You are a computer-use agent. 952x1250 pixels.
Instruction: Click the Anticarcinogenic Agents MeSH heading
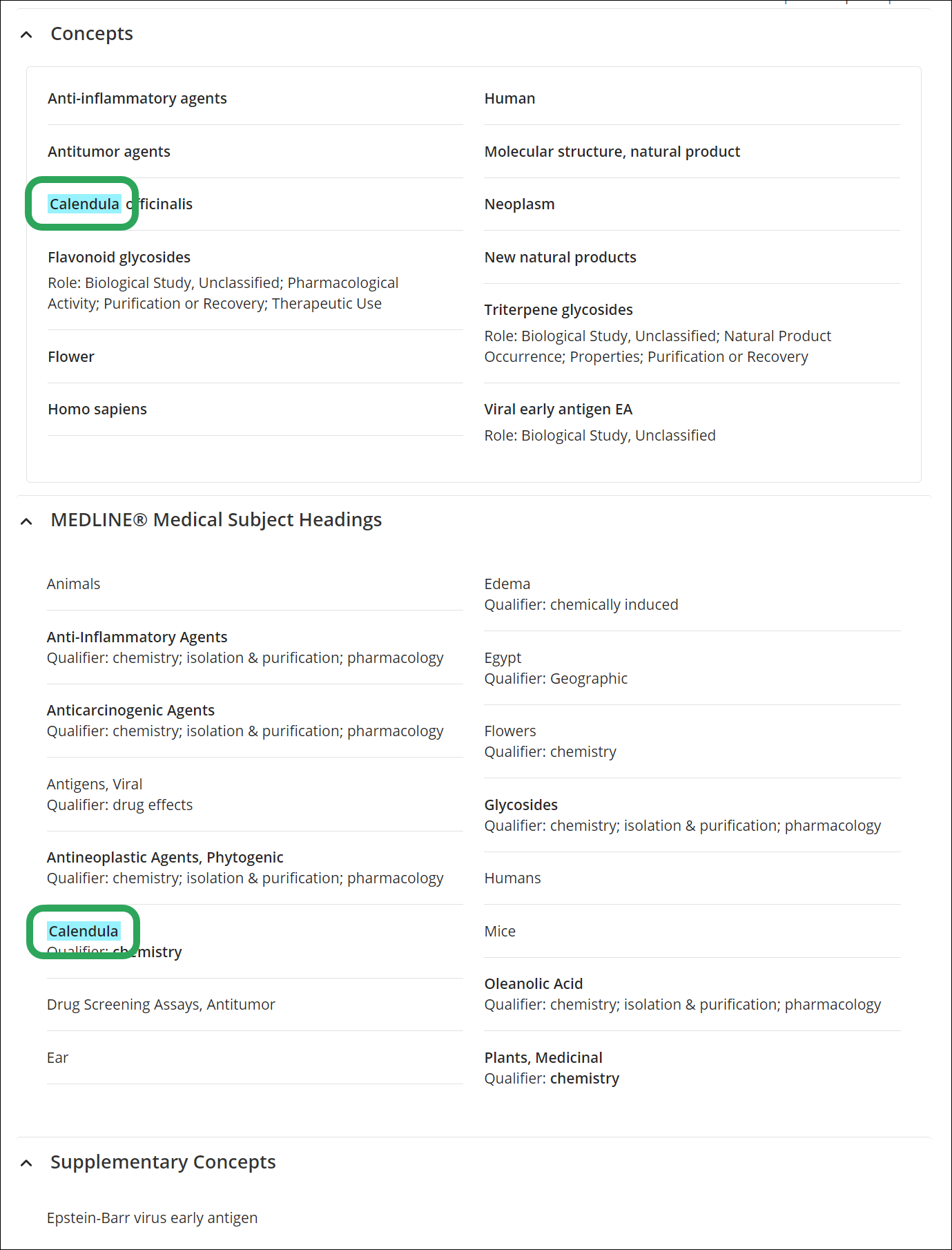point(131,710)
